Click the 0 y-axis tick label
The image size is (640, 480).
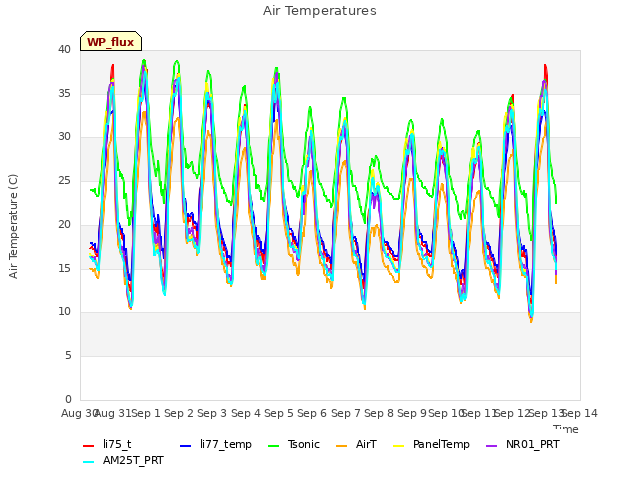[68, 399]
